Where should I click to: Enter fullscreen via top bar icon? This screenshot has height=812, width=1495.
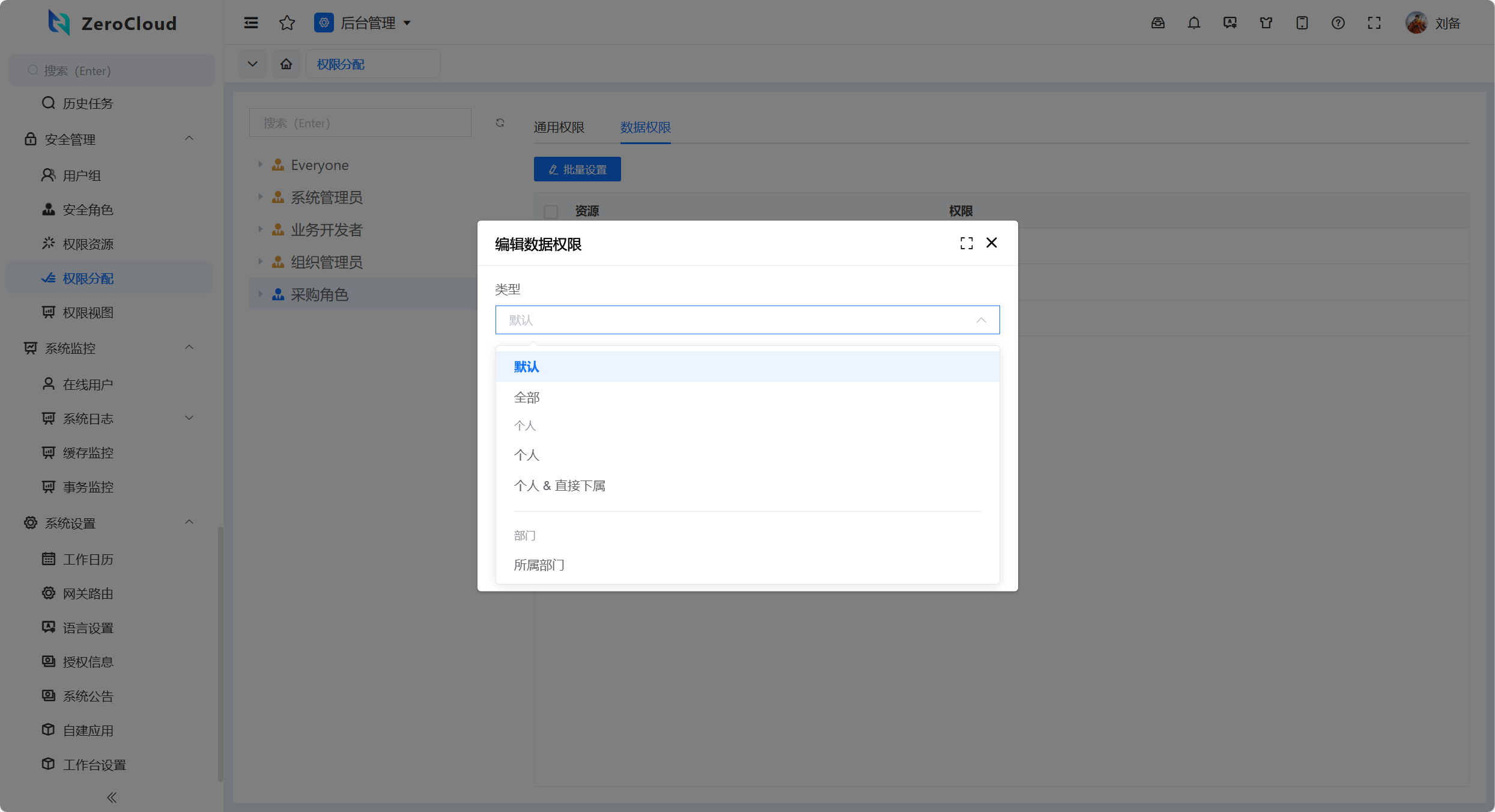pyautogui.click(x=1374, y=23)
